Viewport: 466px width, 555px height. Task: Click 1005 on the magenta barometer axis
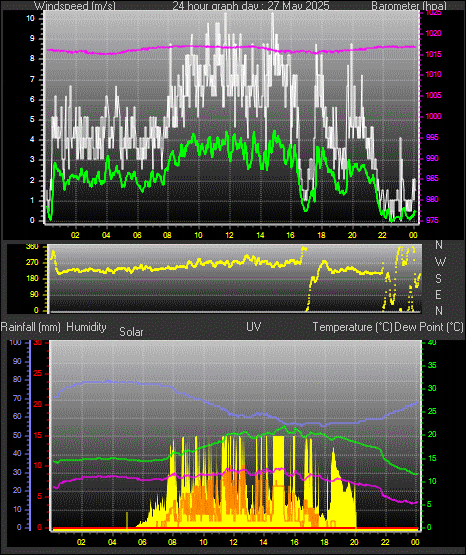click(x=433, y=95)
